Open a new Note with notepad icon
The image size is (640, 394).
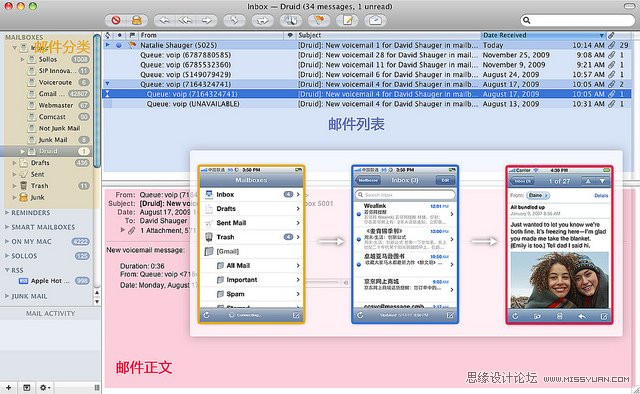(x=347, y=20)
